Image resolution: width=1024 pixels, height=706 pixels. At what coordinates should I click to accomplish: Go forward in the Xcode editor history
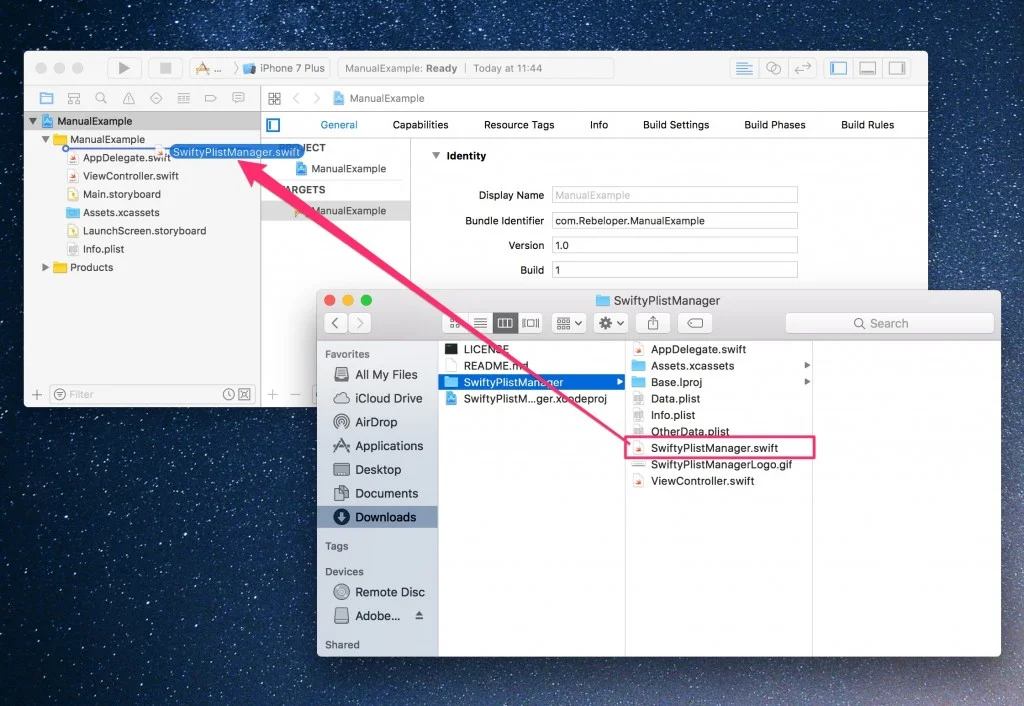tap(317, 98)
